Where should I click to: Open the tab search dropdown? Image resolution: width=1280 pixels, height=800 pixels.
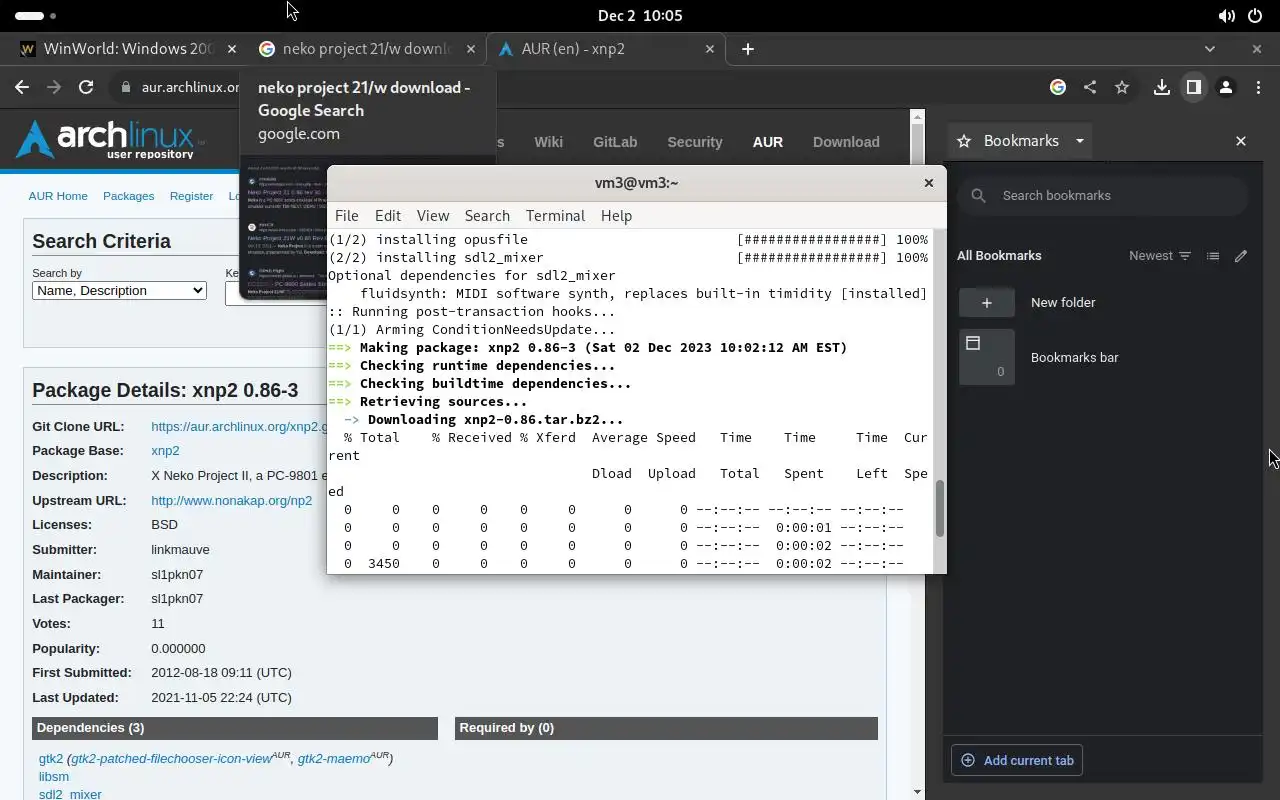point(1210,48)
